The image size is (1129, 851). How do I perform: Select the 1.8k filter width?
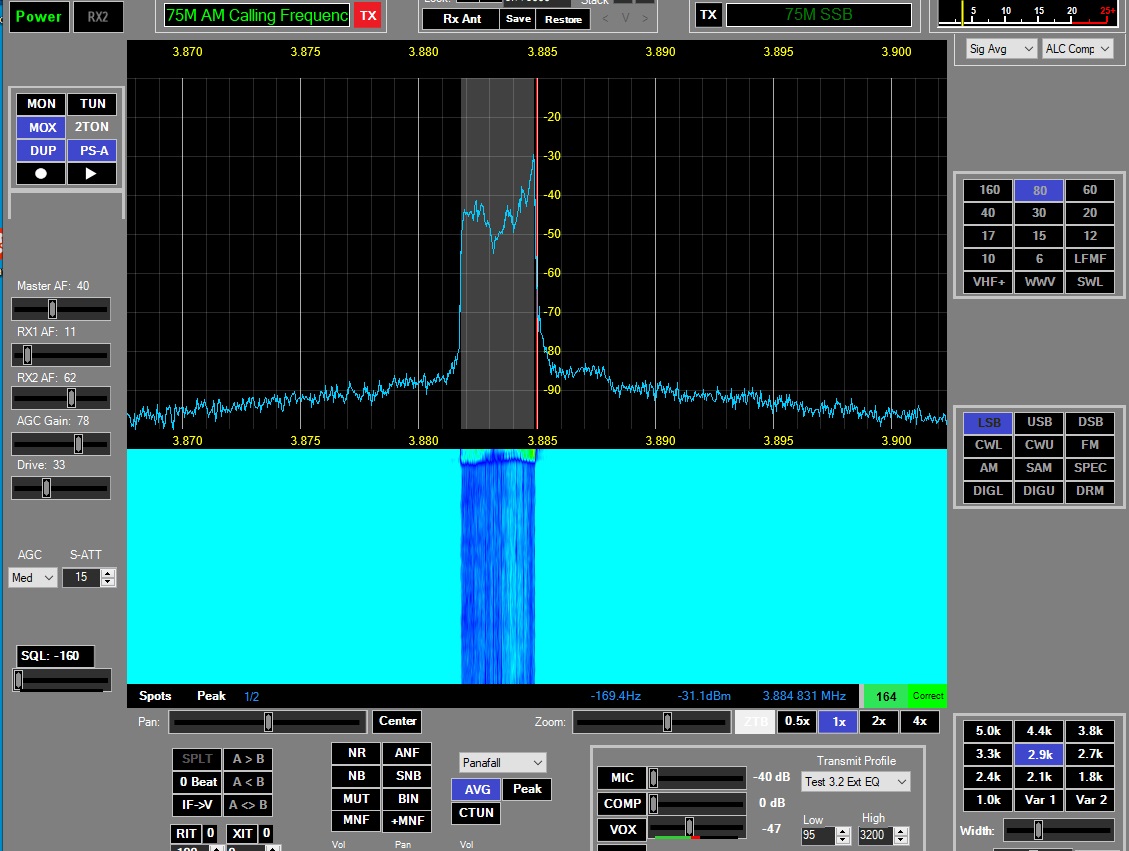(1090, 777)
